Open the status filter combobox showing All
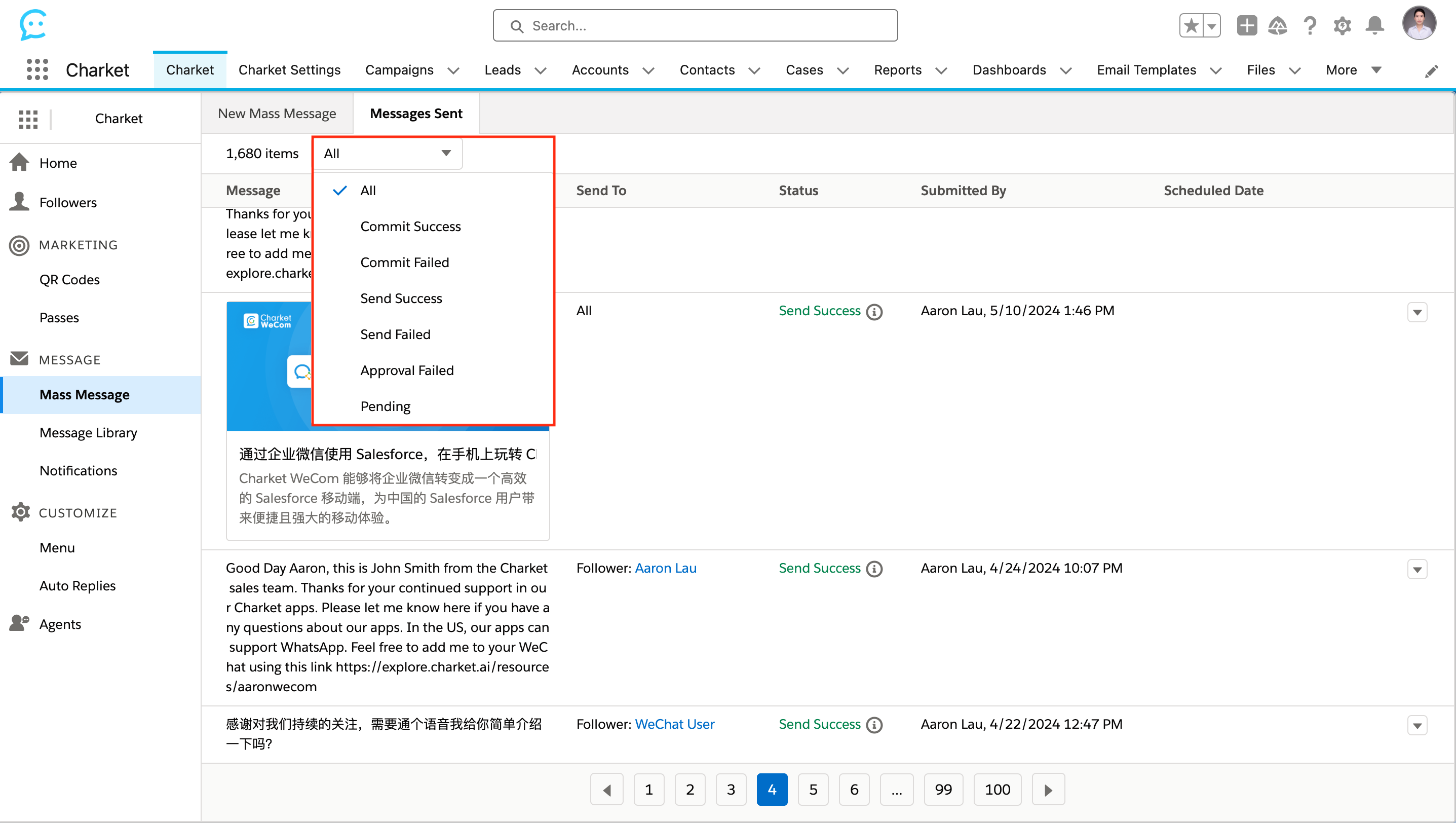Viewport: 1456px width, 823px height. [x=388, y=154]
